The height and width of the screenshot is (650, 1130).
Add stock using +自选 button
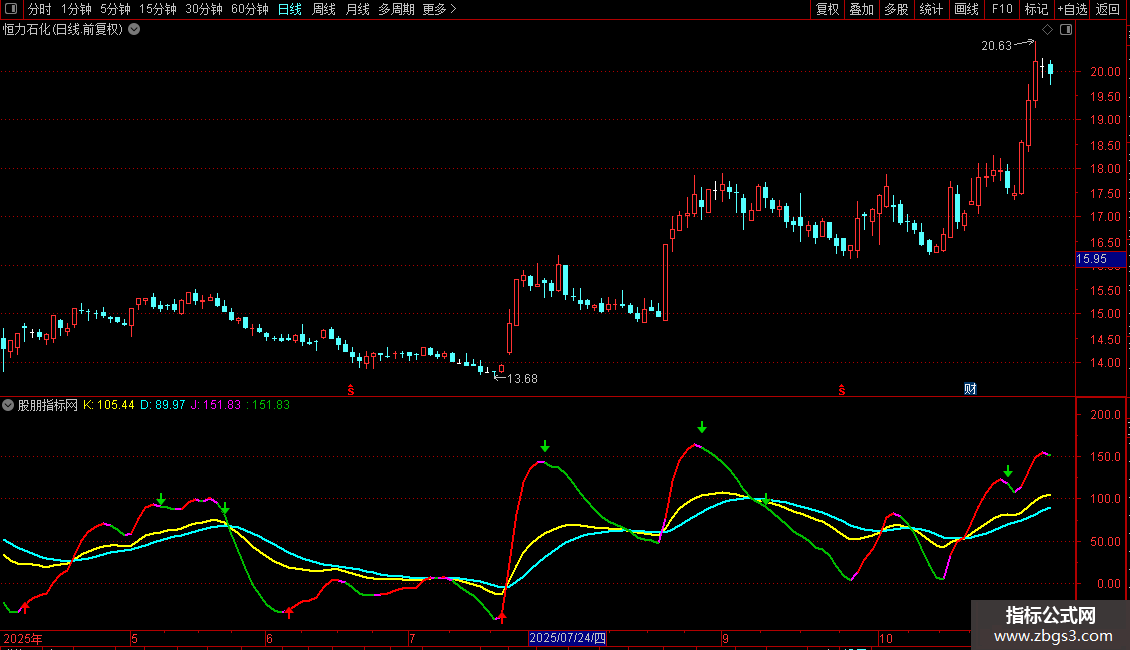[1071, 9]
